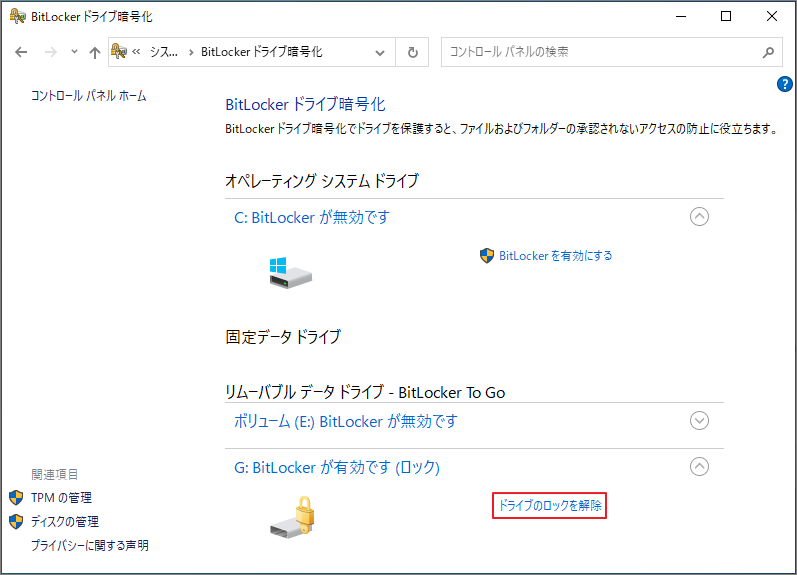Go up one level with up arrow

pyautogui.click(x=95, y=52)
